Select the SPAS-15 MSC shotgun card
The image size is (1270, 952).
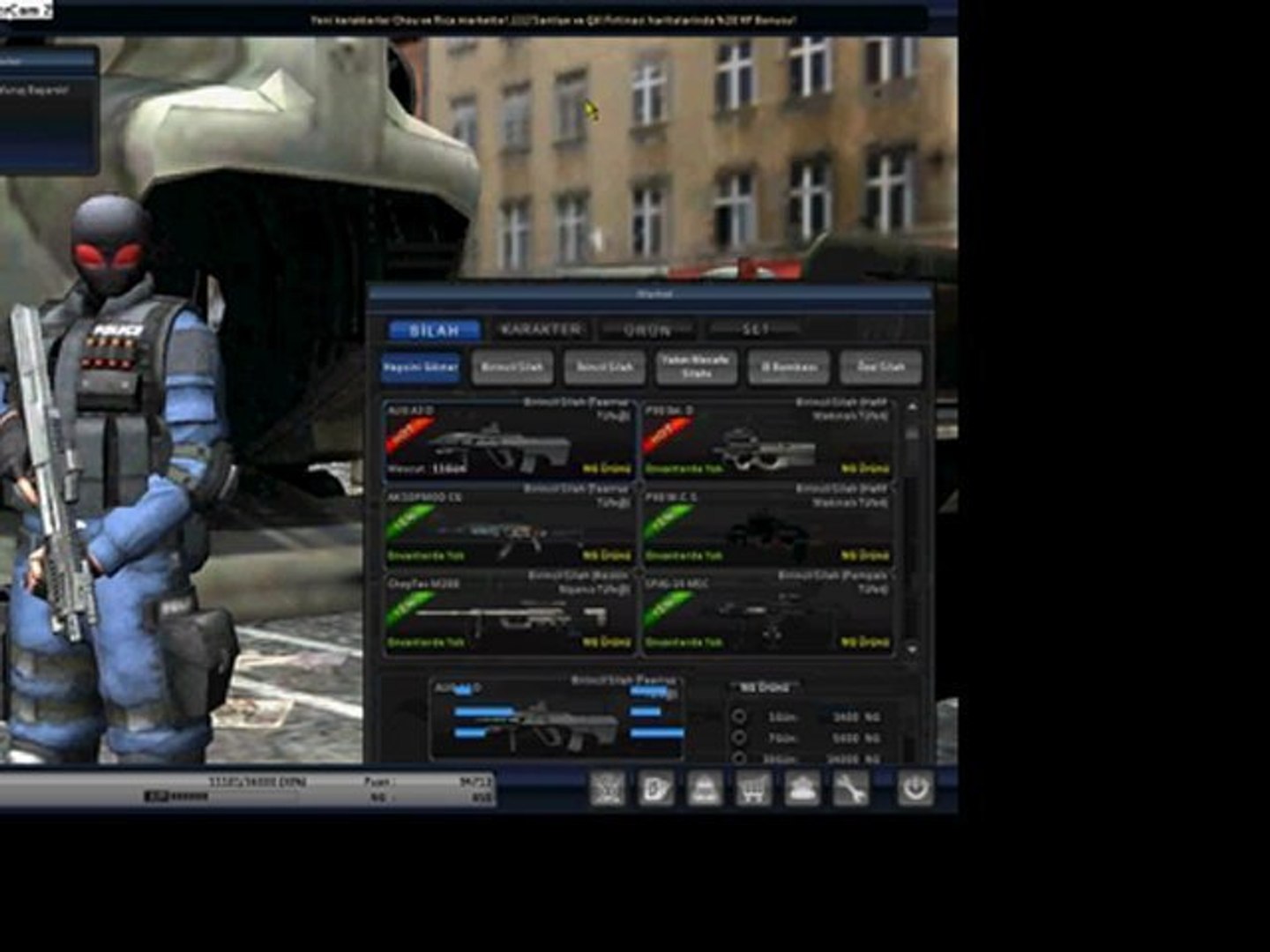767,614
